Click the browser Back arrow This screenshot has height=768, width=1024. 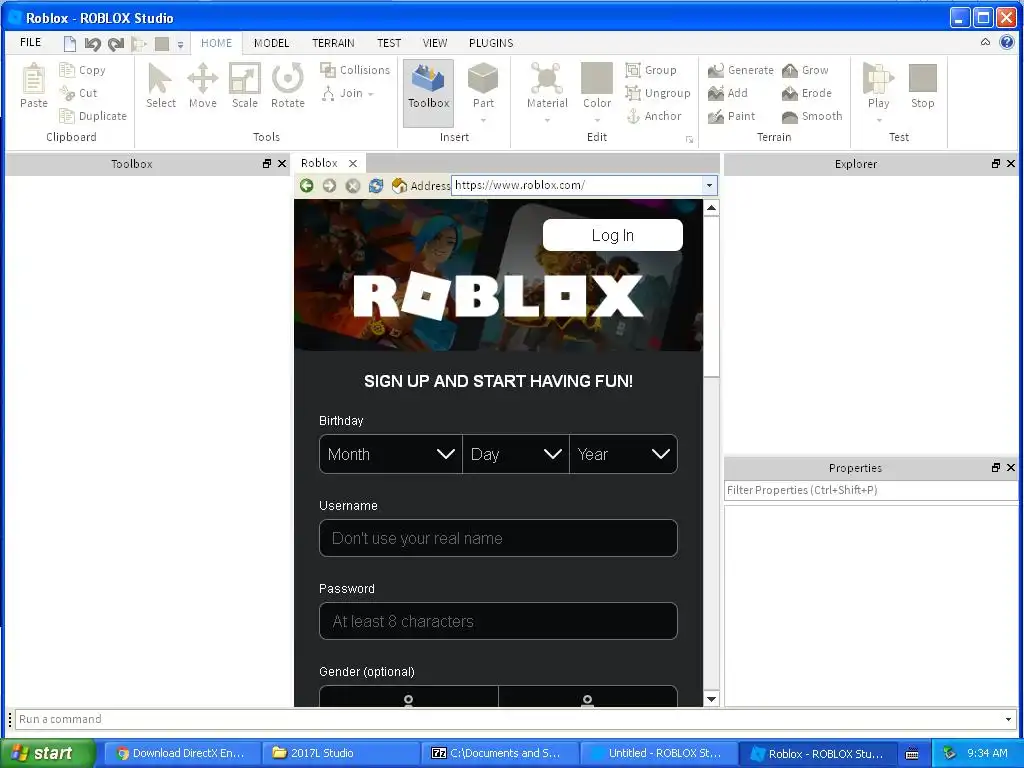click(x=306, y=185)
